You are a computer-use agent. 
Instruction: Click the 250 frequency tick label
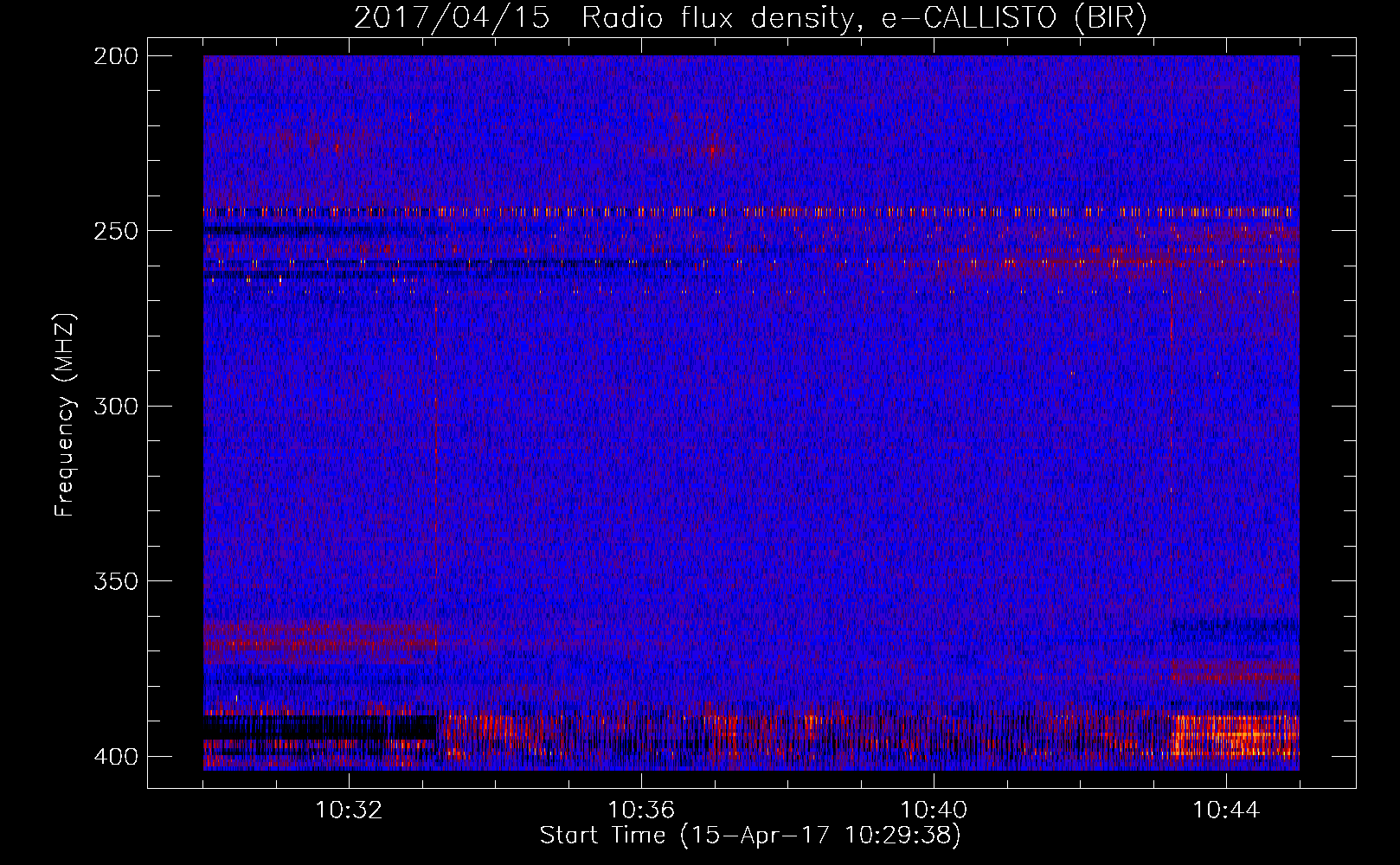(x=115, y=231)
